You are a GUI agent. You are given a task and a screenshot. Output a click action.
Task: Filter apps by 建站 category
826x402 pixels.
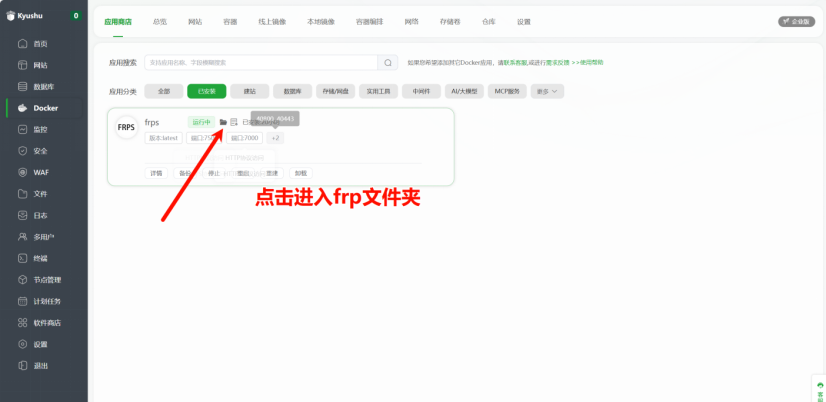(250, 91)
